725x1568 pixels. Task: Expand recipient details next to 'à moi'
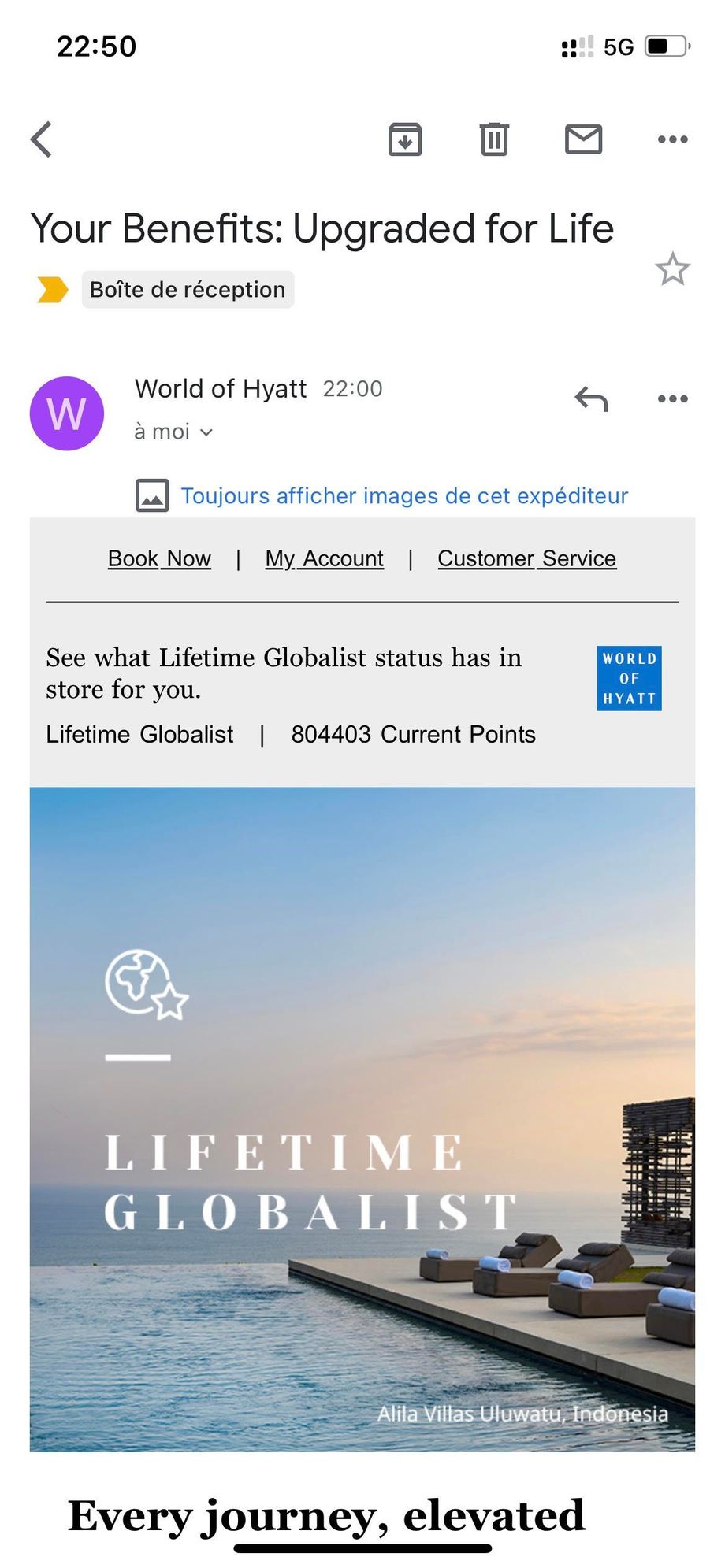click(206, 432)
